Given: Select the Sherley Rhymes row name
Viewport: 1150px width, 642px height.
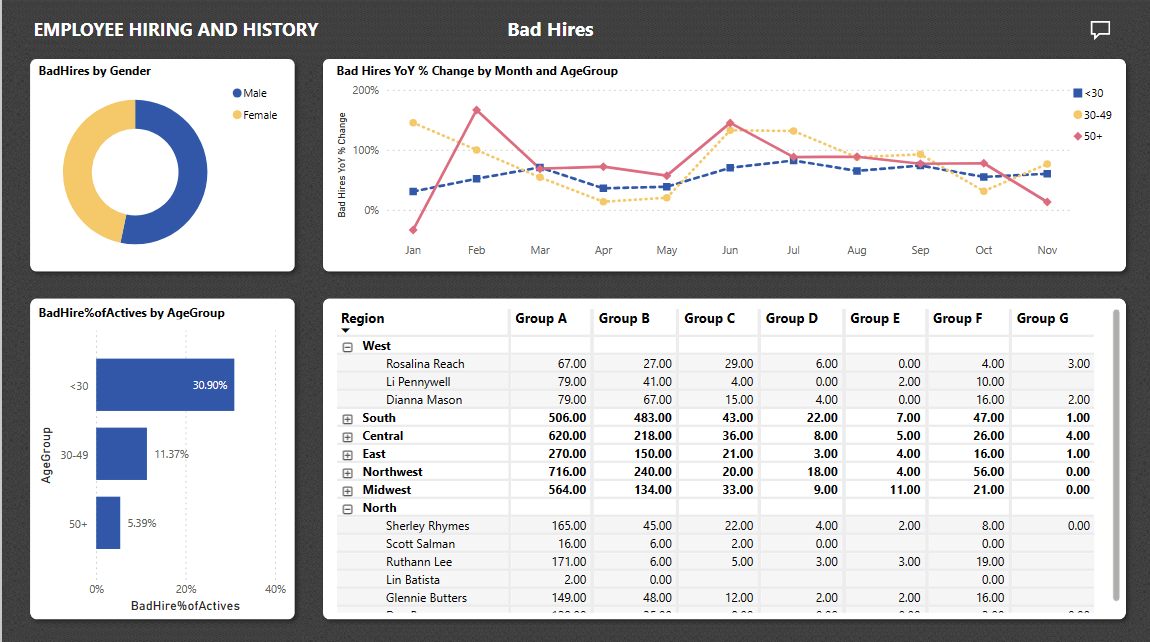Looking at the screenshot, I should point(427,526).
